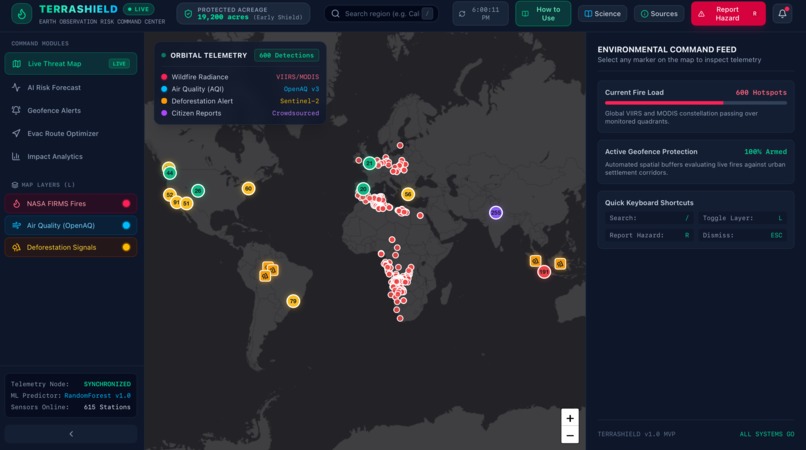Viewport: 806px width, 450px height.
Task: Open the Sources button
Action: click(659, 14)
